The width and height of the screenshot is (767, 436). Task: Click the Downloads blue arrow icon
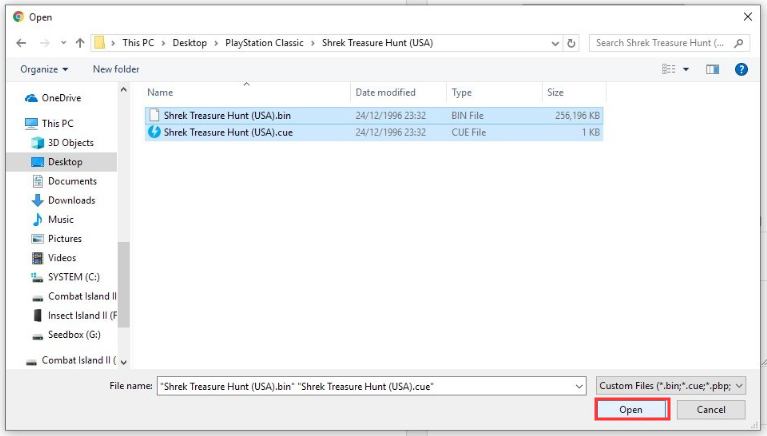(37, 201)
